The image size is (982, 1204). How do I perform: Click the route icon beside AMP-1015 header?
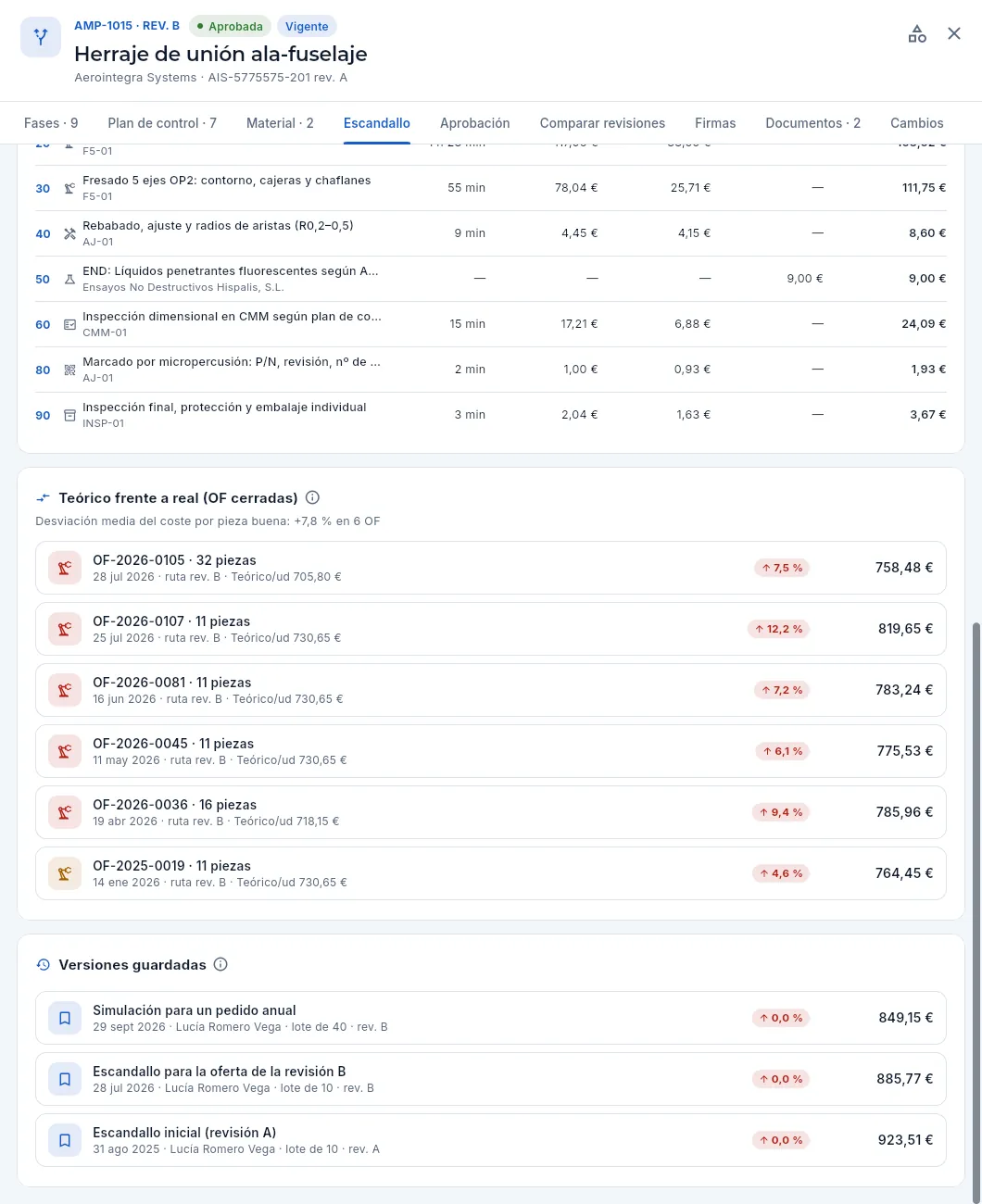[x=41, y=37]
